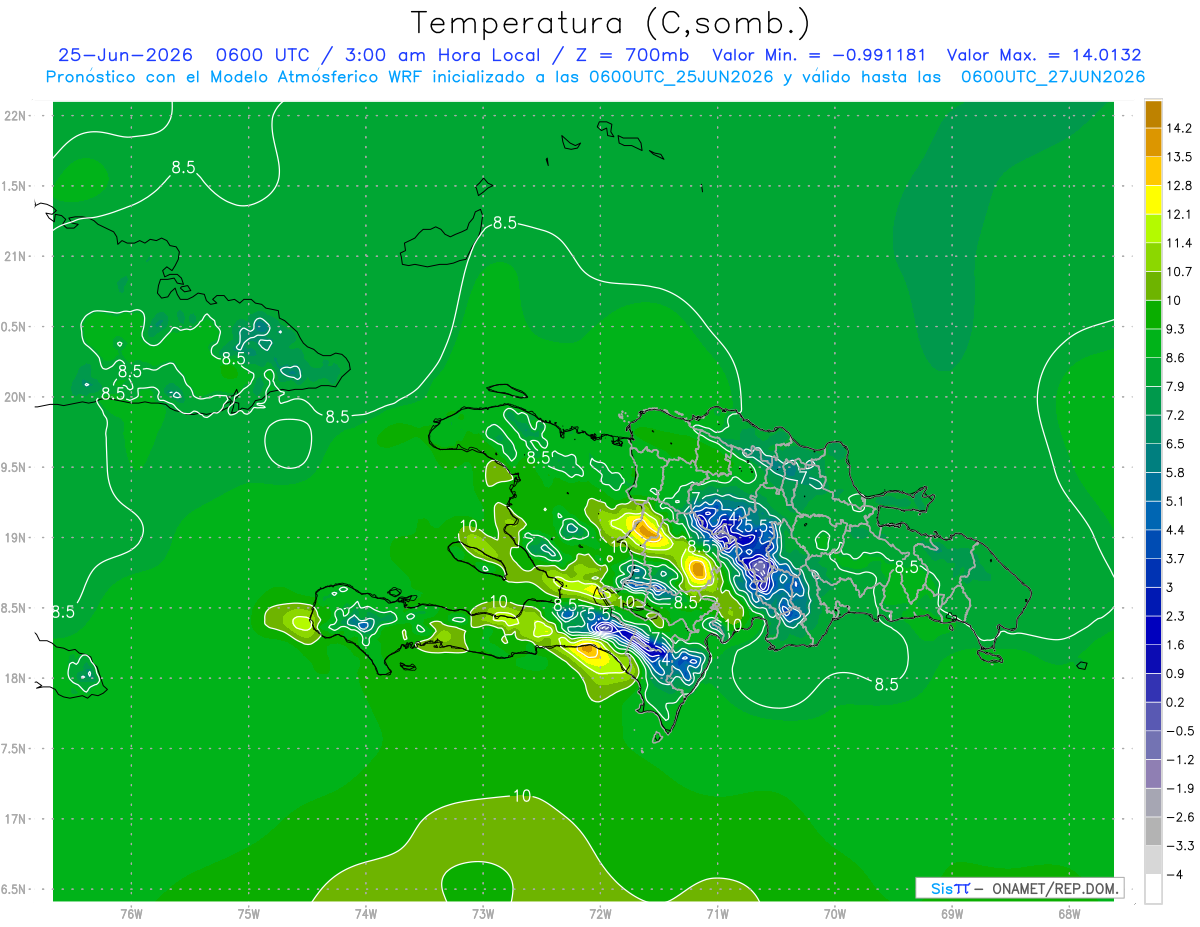
Task: Click the '68W' longitude axis label
Action: tap(1069, 914)
